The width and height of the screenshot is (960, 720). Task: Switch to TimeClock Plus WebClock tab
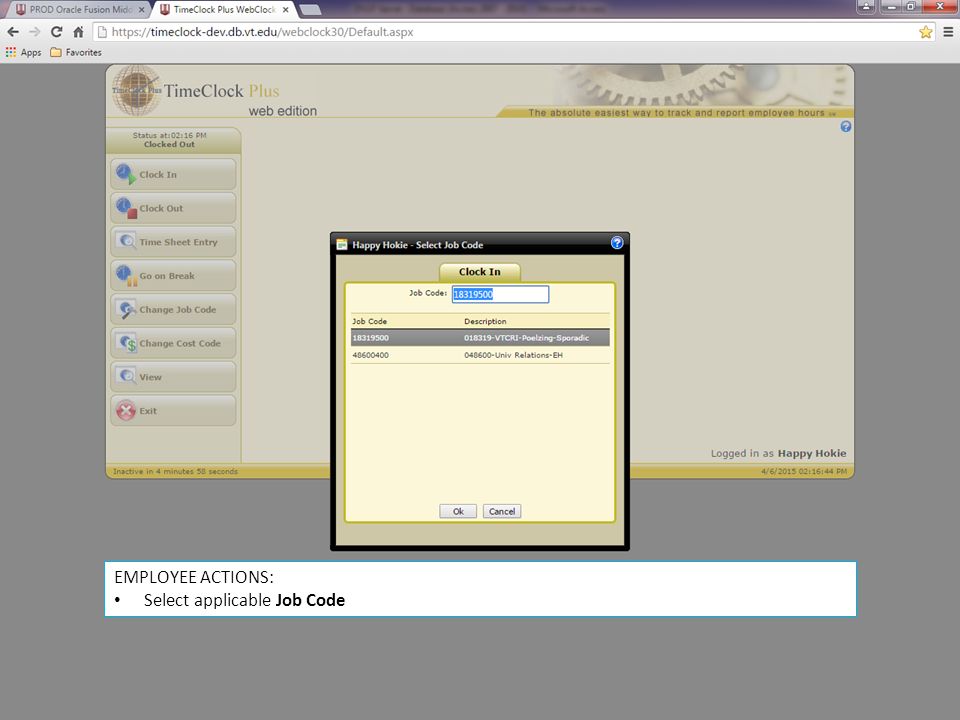[224, 10]
